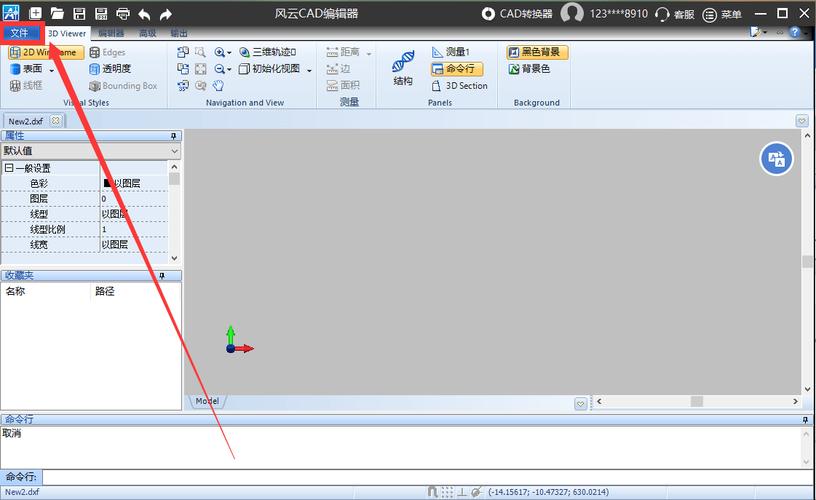The width and height of the screenshot is (816, 500).
Task: Click the blue translate floating button
Action: tap(777, 158)
